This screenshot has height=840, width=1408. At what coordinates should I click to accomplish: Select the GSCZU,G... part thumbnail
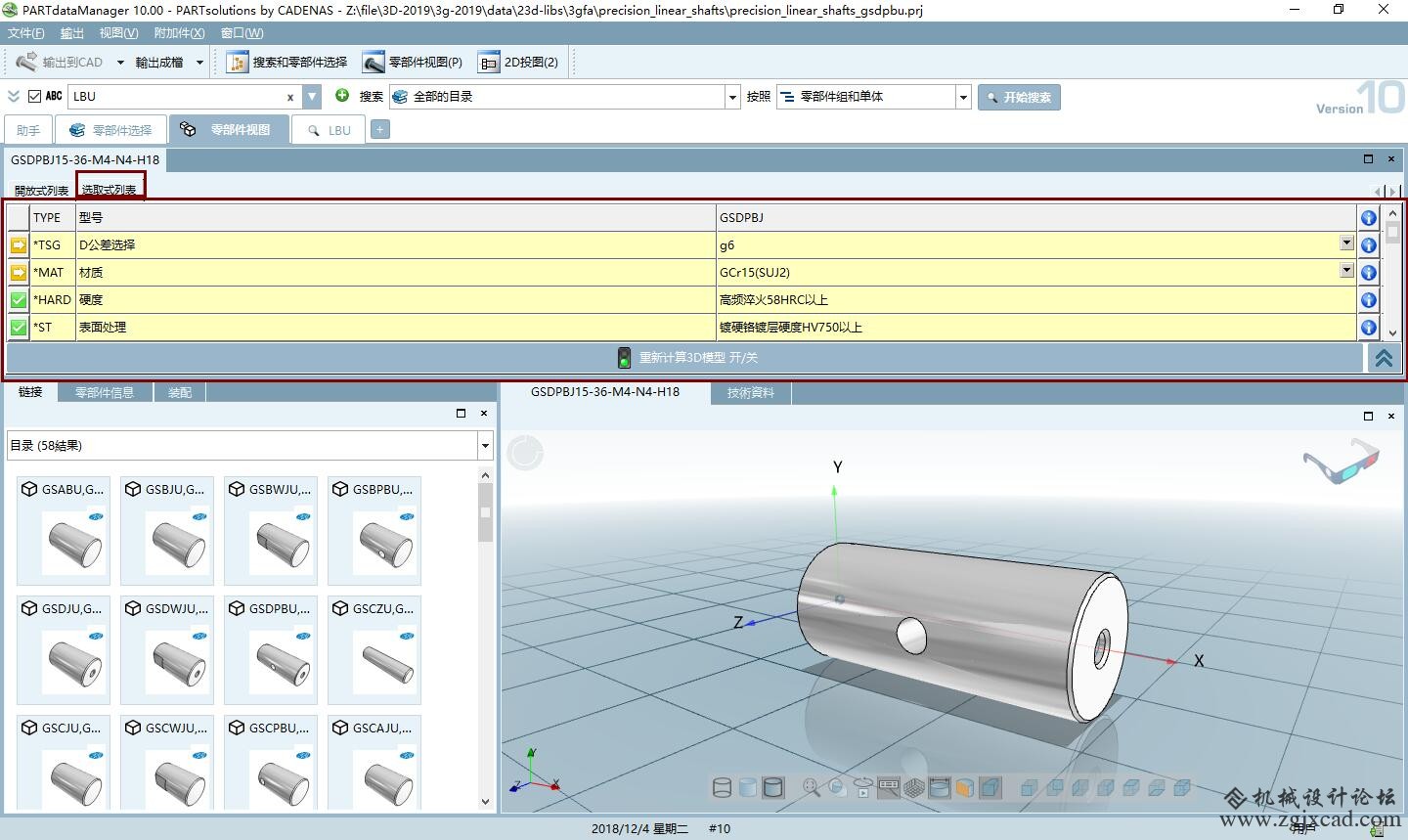pos(374,649)
